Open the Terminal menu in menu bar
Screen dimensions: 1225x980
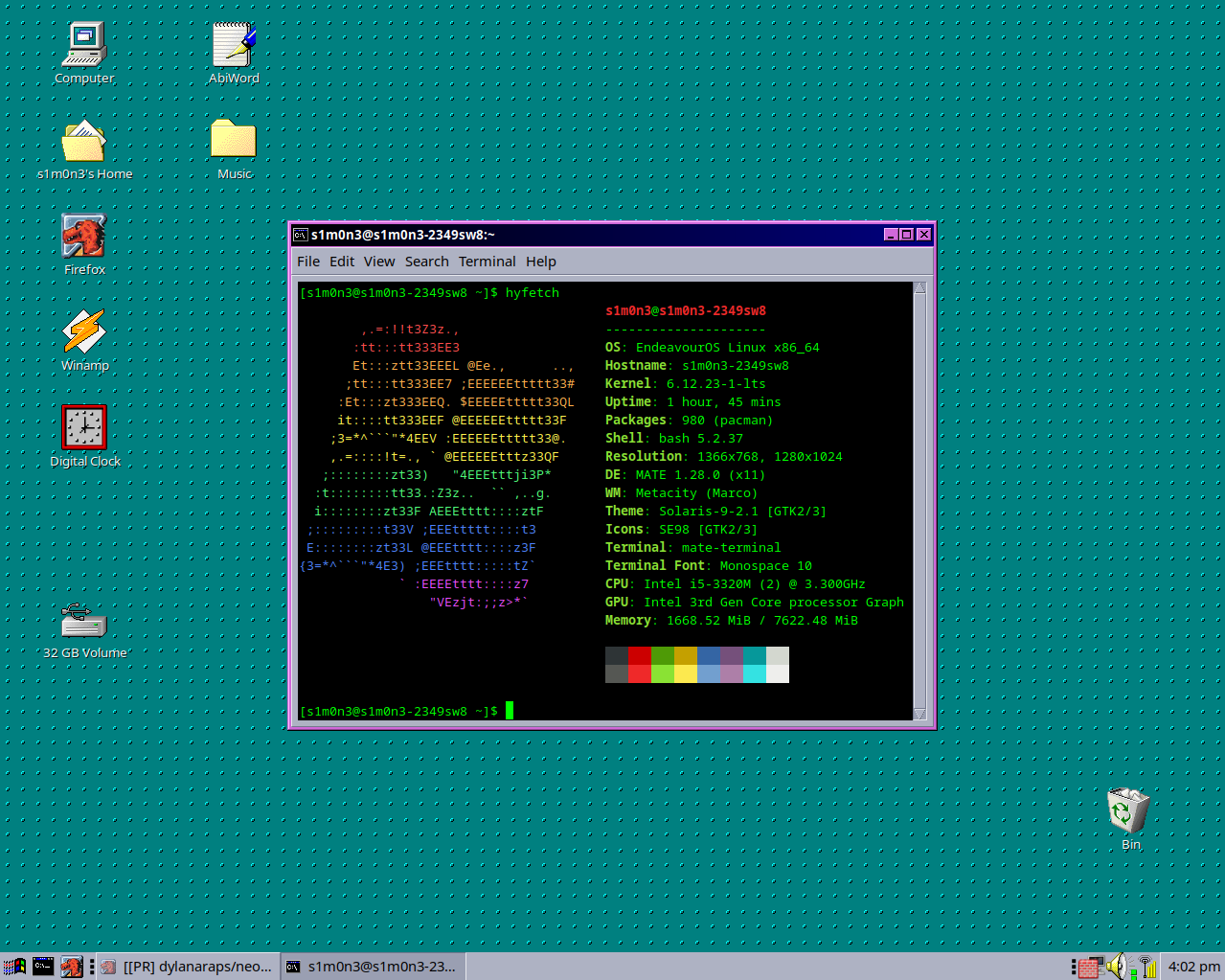click(x=487, y=262)
